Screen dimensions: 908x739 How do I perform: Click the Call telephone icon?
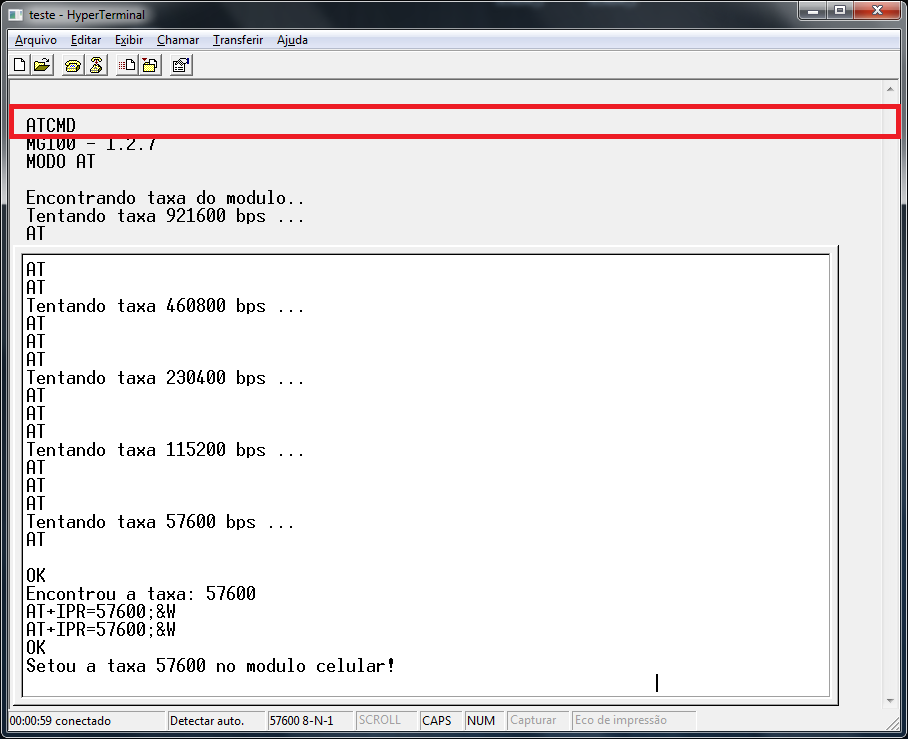(x=72, y=65)
